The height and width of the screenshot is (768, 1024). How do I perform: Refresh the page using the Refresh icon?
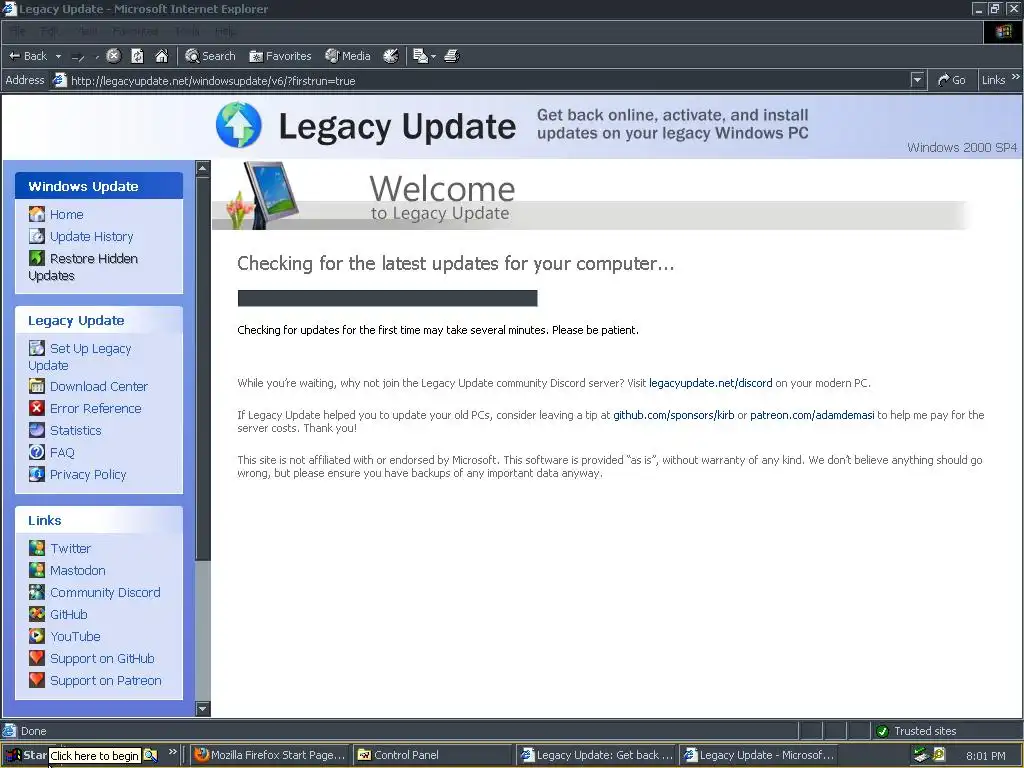(x=137, y=56)
